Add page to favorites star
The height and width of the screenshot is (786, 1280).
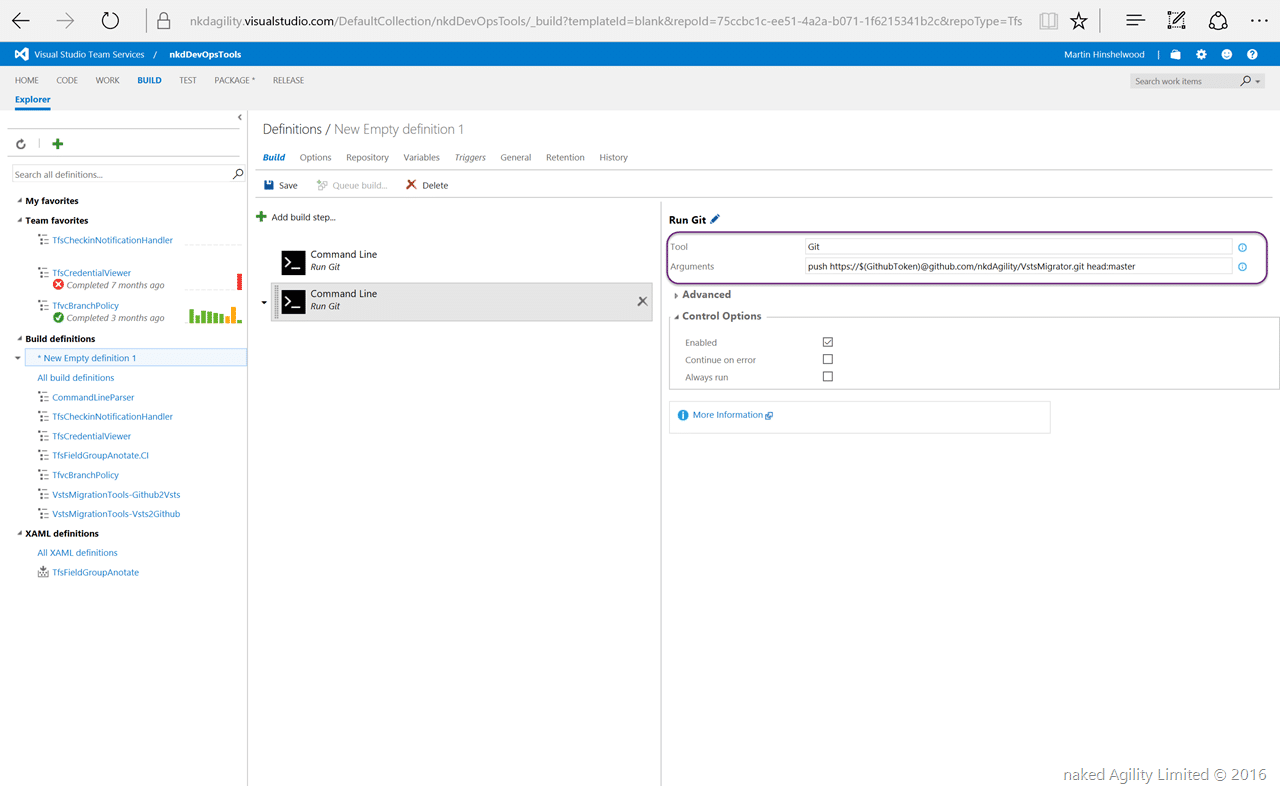click(1079, 20)
